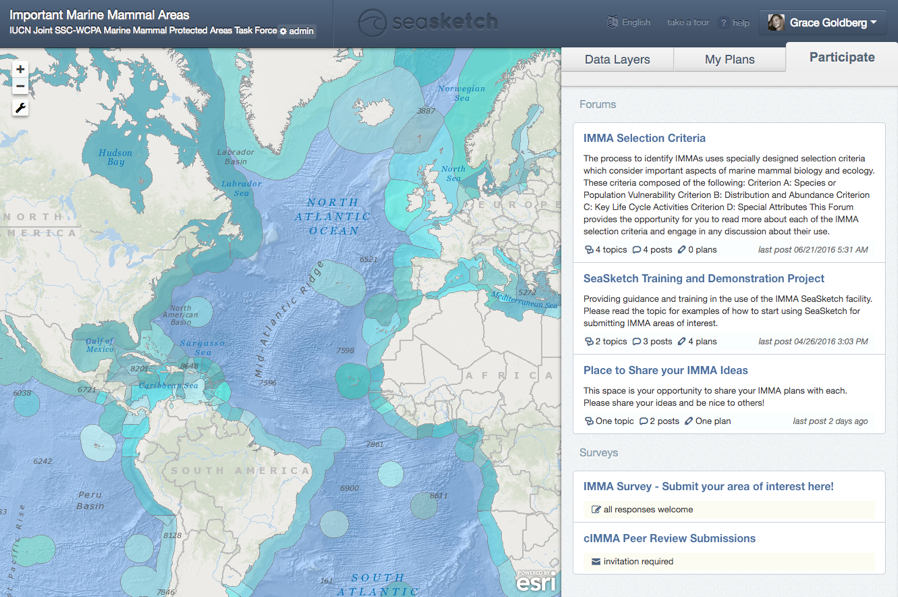898x597 pixels.
Task: Click the esri logo on the map
Action: 536,582
